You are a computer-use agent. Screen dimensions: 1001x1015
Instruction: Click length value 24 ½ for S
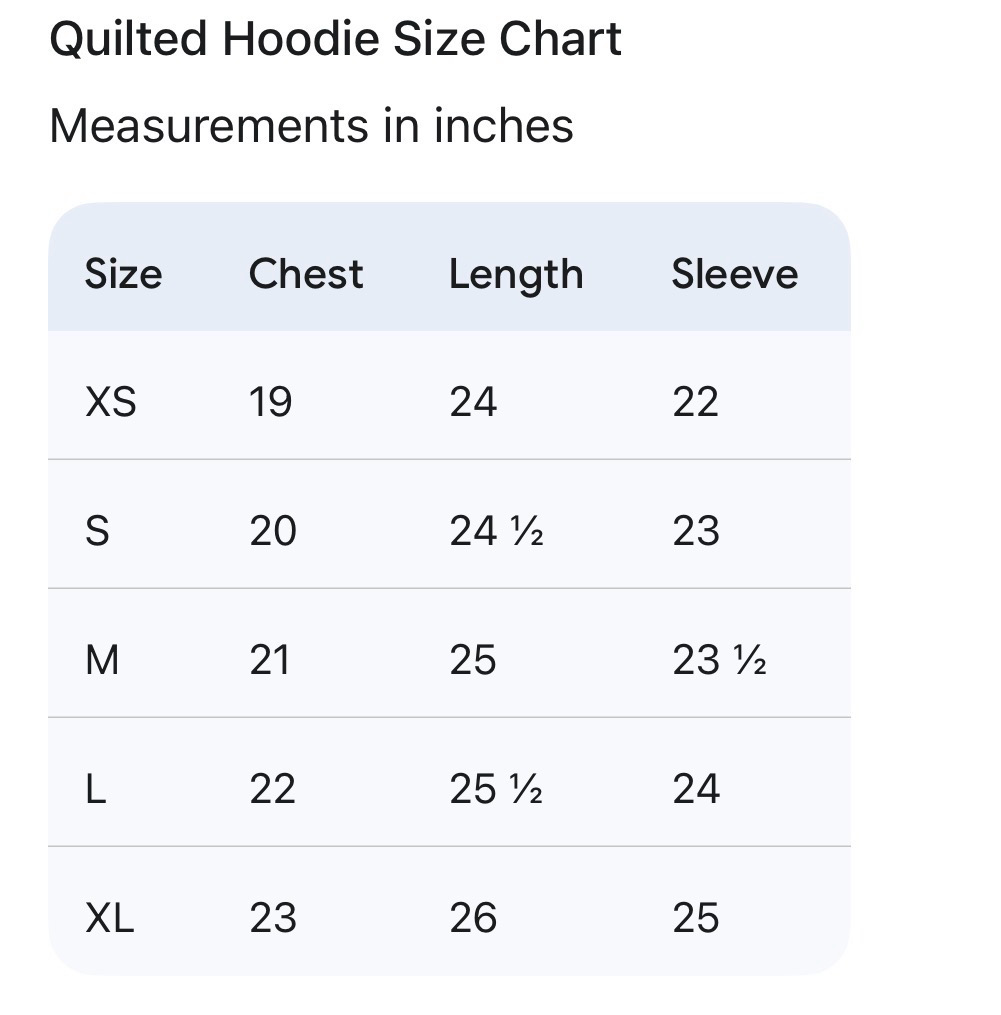497,531
